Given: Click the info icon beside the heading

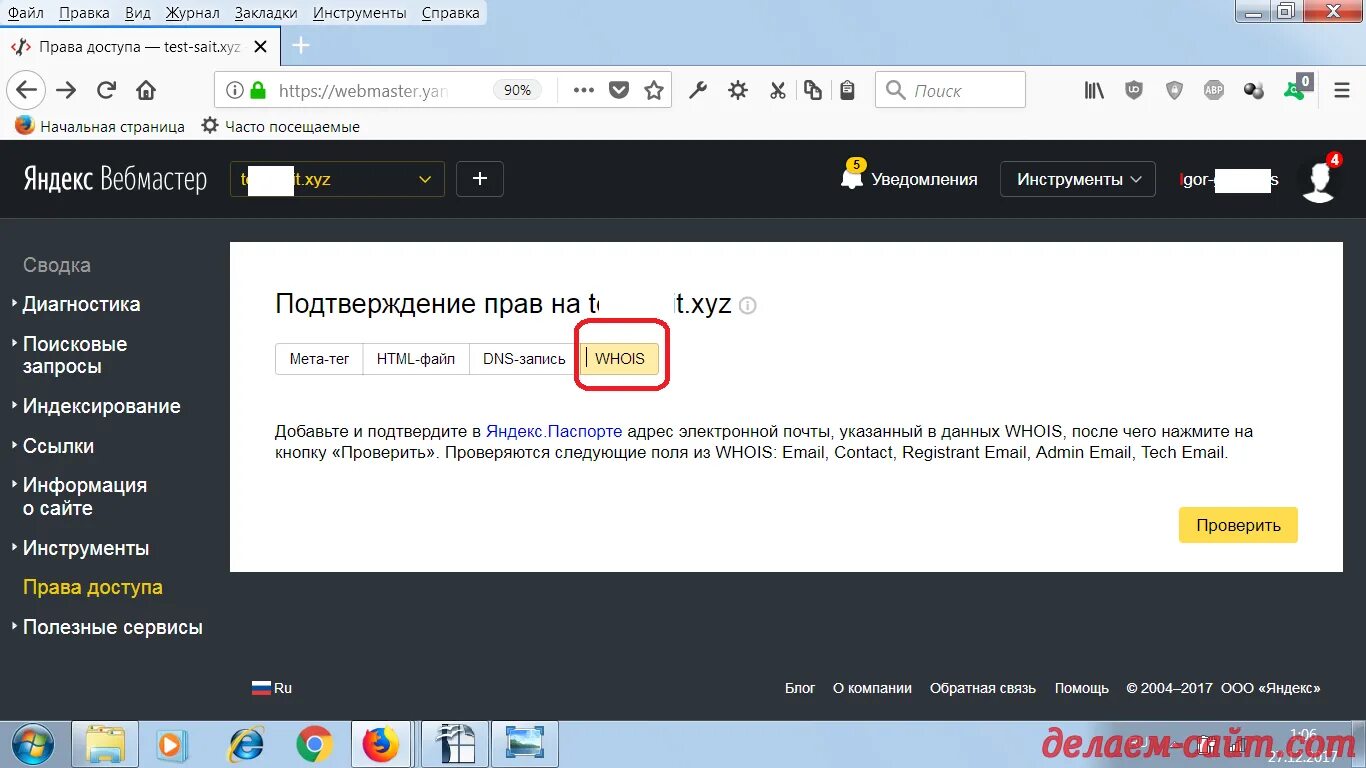Looking at the screenshot, I should [x=747, y=305].
